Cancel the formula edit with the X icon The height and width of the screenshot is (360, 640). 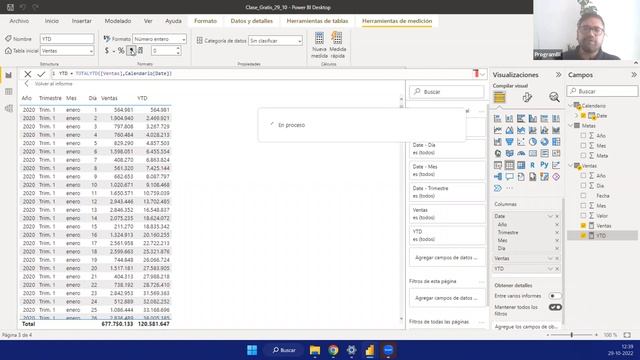(x=27, y=74)
